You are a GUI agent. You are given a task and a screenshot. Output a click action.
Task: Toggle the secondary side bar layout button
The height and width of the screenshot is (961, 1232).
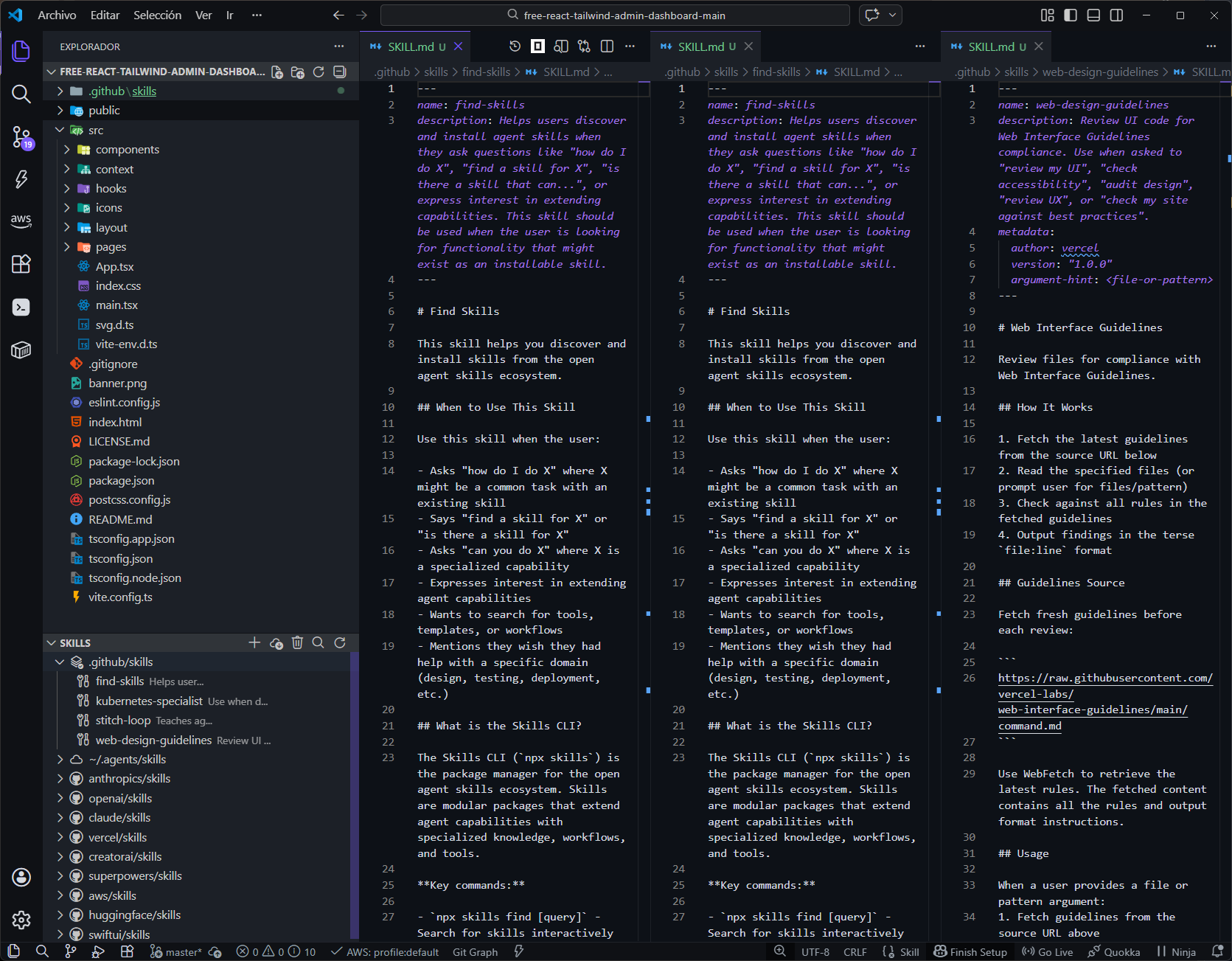(1116, 15)
